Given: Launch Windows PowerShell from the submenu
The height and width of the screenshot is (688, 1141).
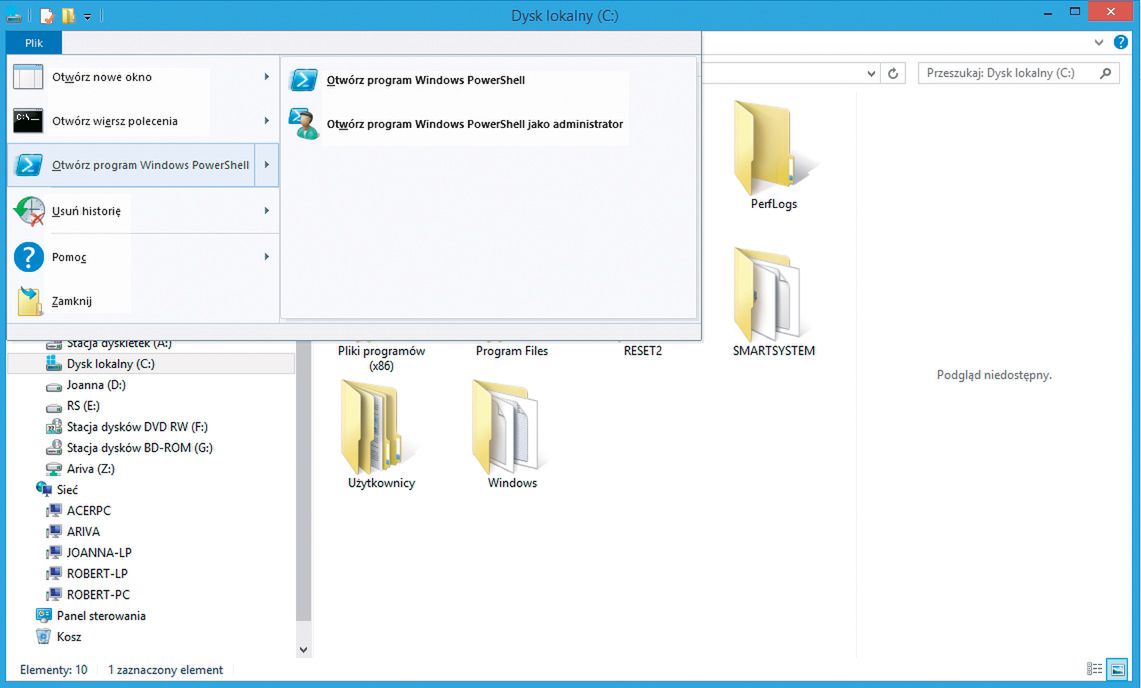Looking at the screenshot, I should pos(426,80).
